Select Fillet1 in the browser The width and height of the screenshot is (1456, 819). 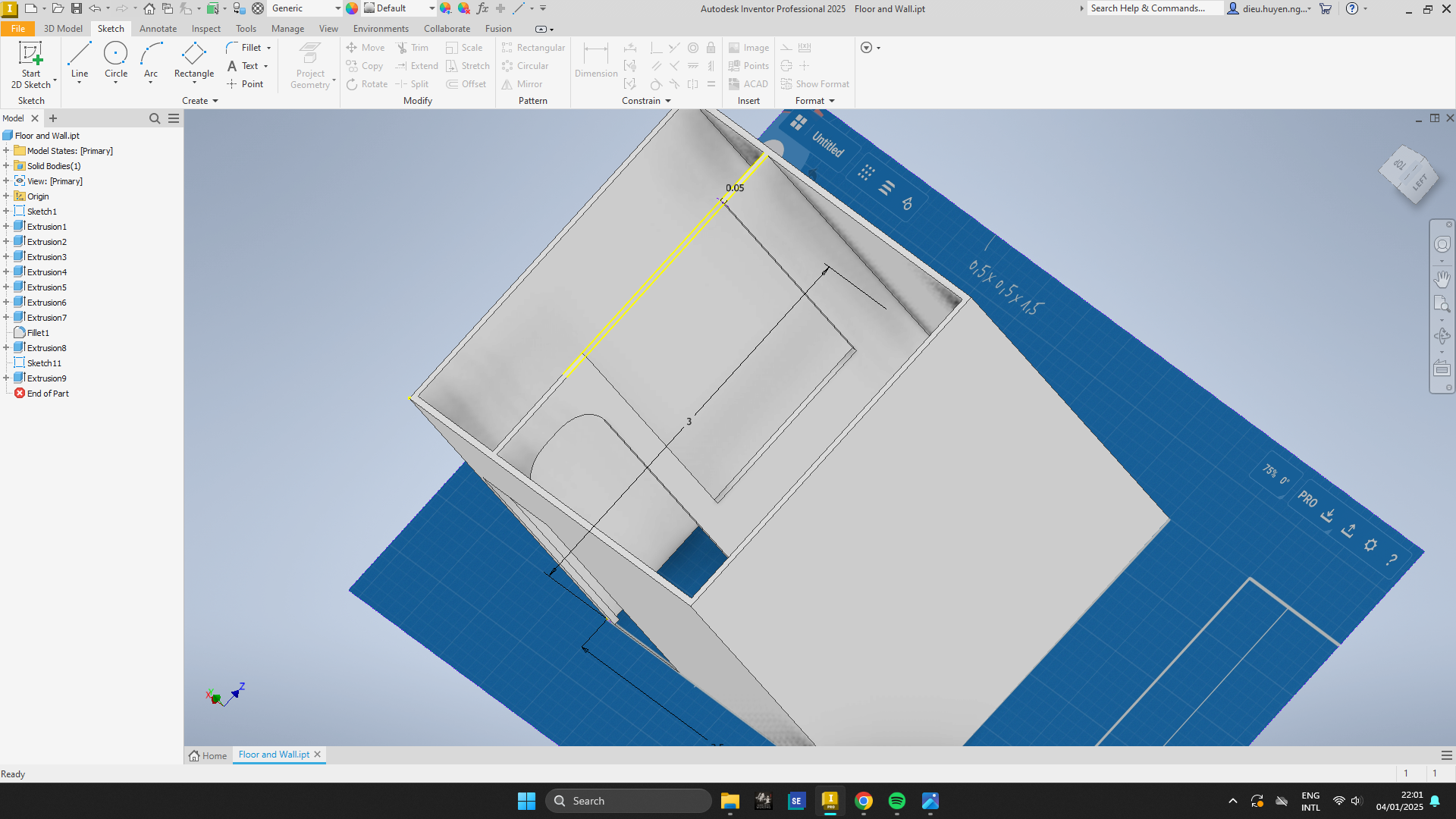click(38, 333)
